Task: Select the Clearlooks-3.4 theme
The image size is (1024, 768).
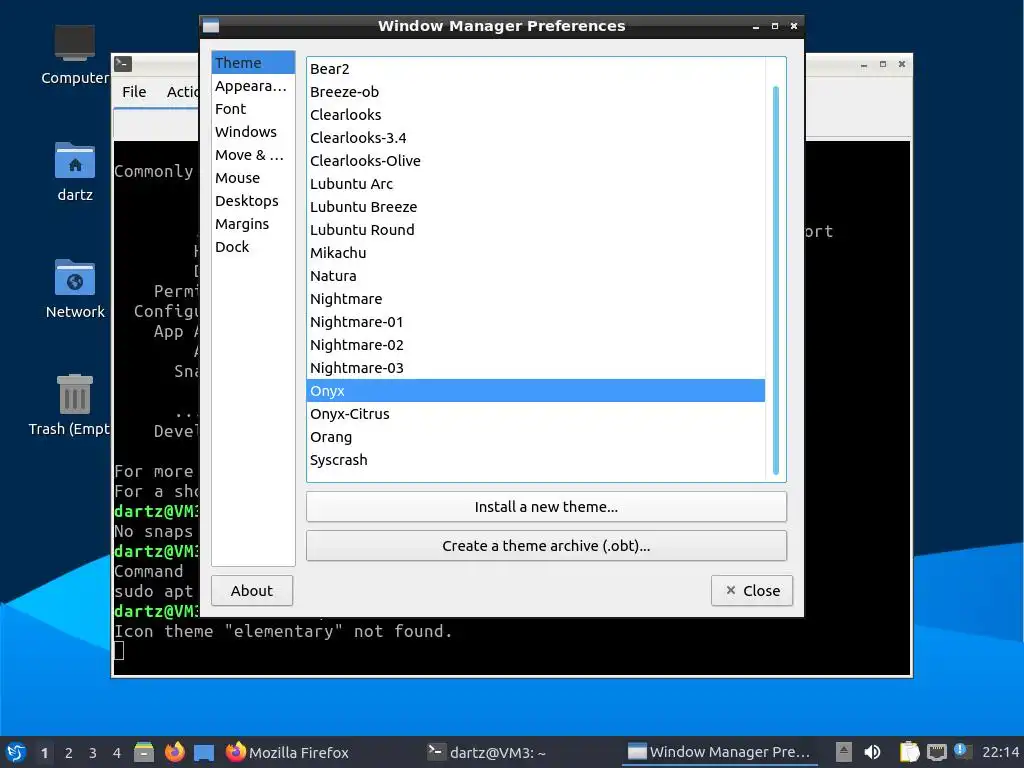Action: 536,138
